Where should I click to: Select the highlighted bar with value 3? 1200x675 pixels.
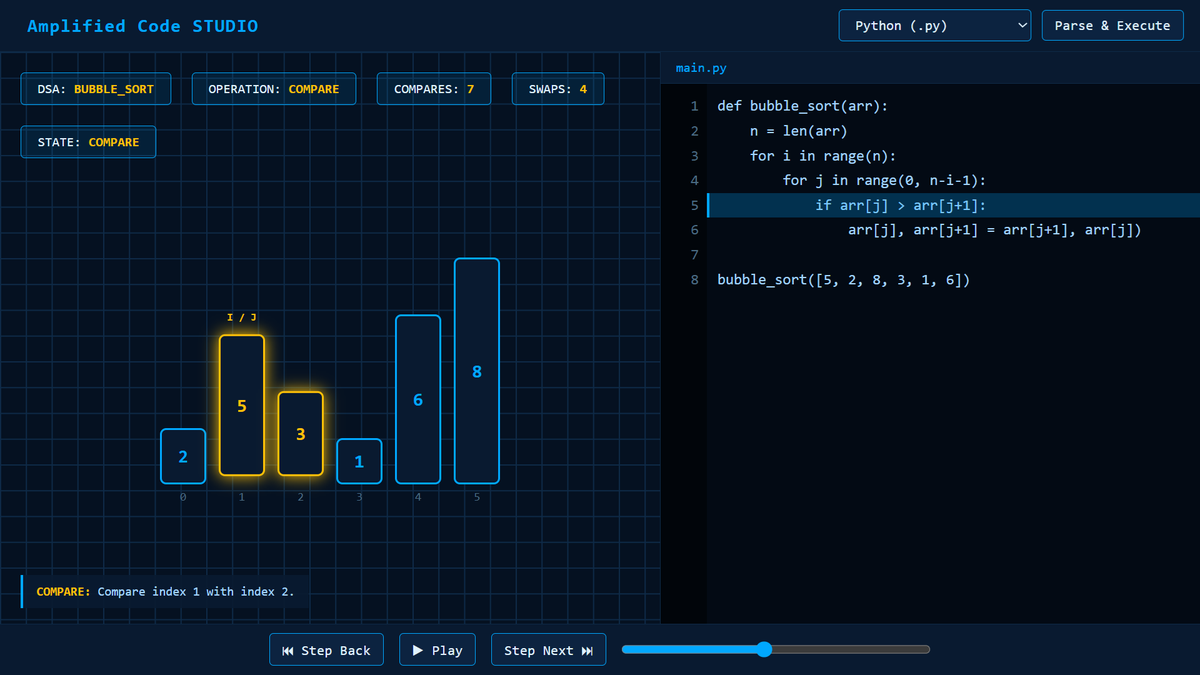[x=301, y=434]
